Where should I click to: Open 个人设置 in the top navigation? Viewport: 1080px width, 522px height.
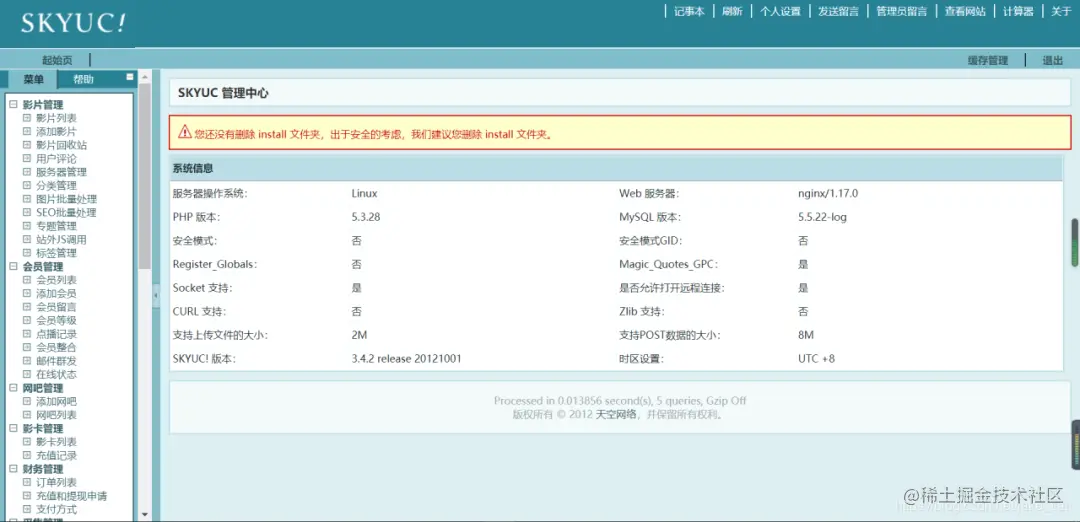click(780, 12)
